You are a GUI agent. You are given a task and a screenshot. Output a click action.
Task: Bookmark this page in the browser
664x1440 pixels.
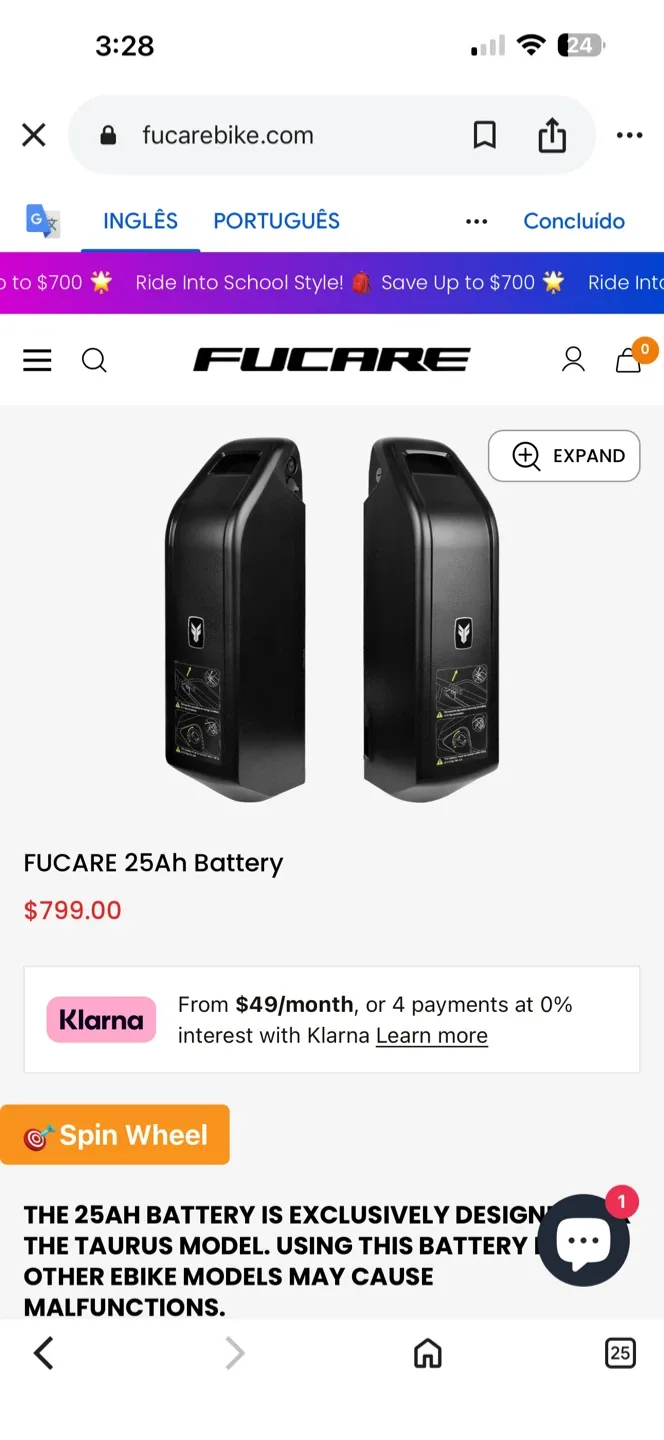(x=485, y=135)
